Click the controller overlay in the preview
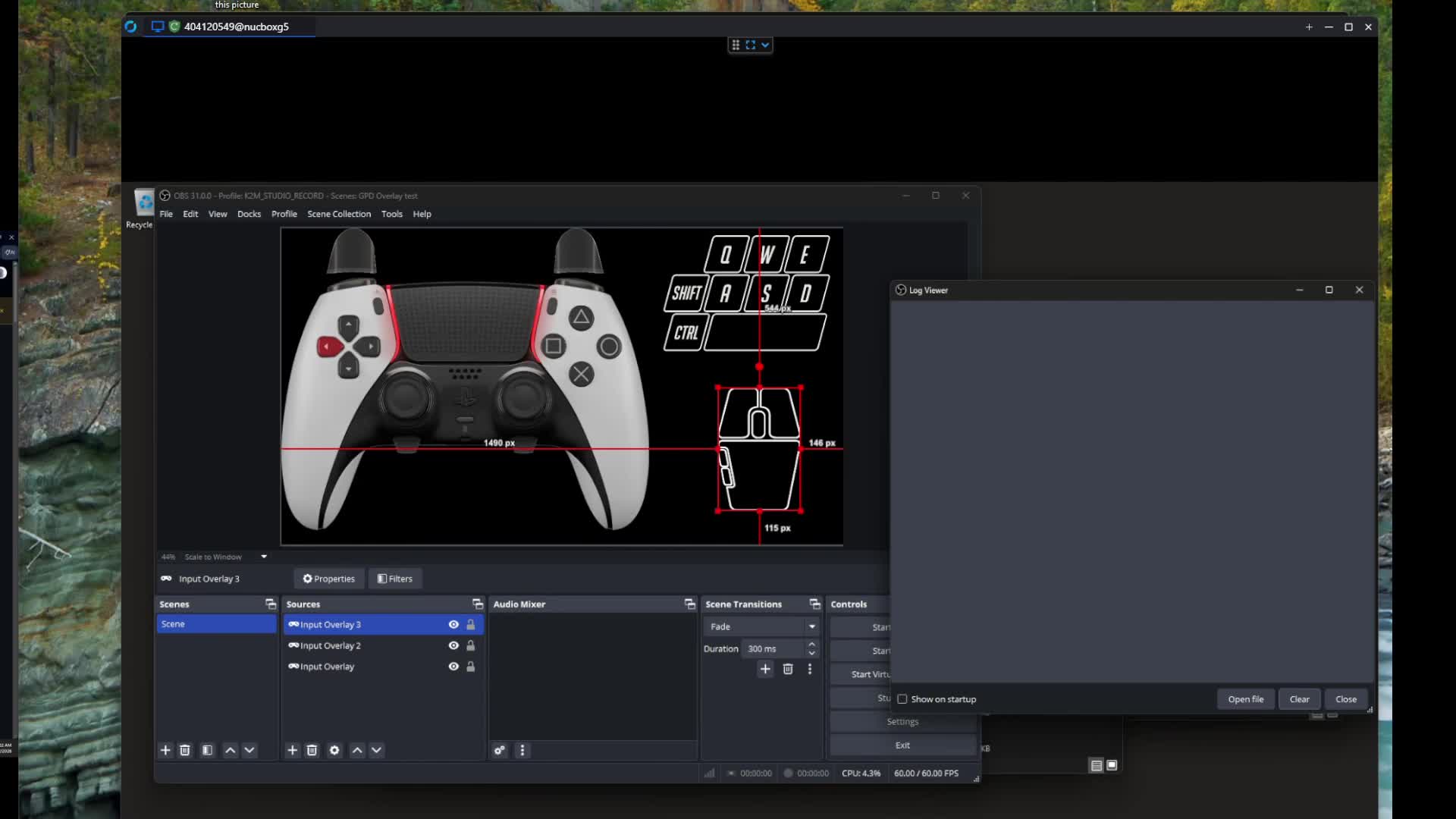This screenshot has width=1456, height=819. pos(465,379)
